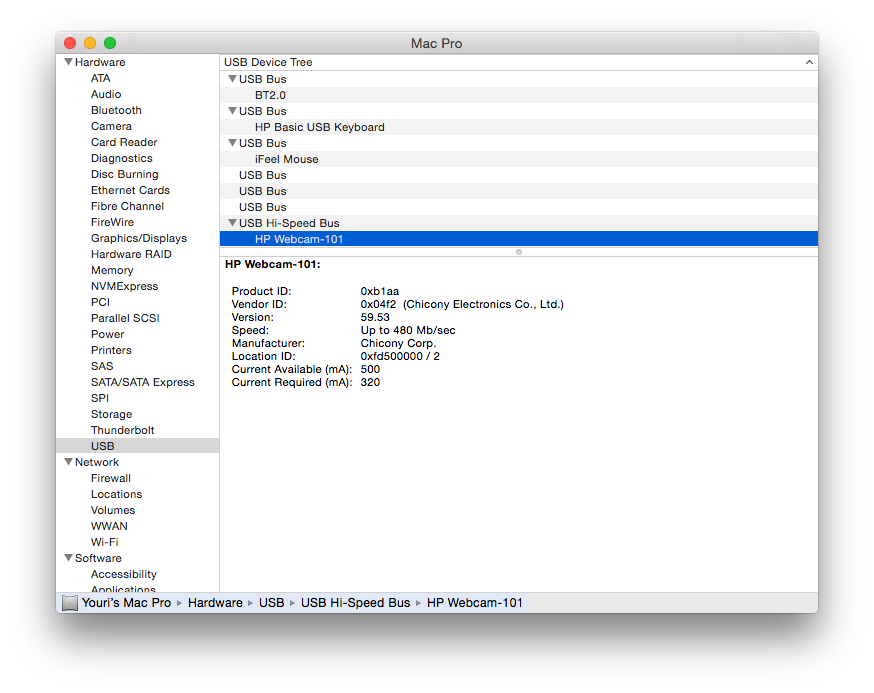The height and width of the screenshot is (693, 874).
Task: Collapse the Network section in sidebar
Action: [x=68, y=462]
